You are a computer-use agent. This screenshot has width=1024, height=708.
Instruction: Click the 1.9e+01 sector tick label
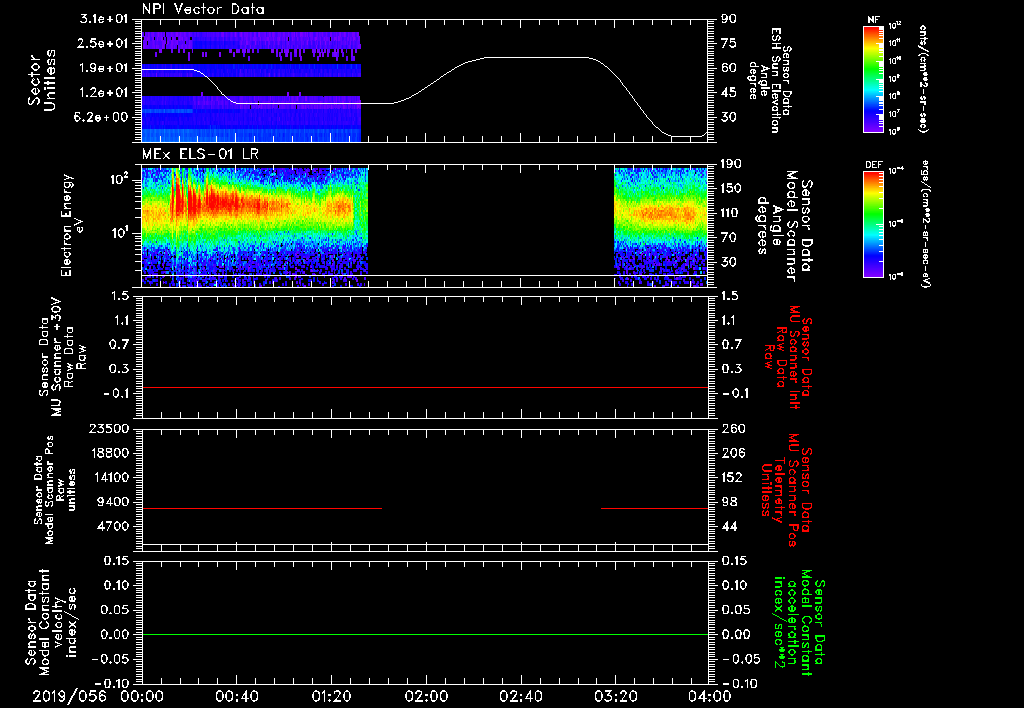[x=103, y=68]
